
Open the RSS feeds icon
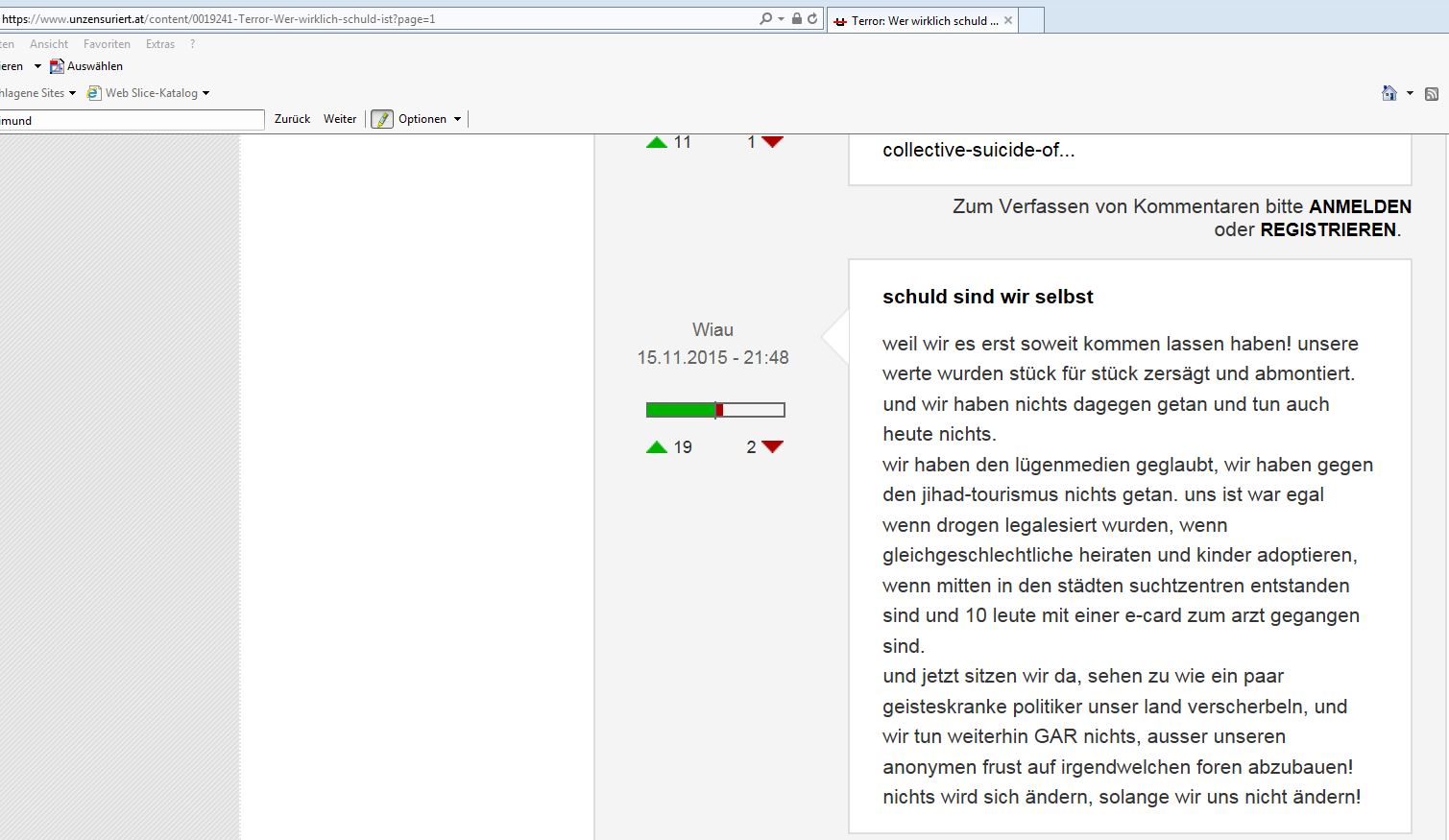[x=1431, y=93]
